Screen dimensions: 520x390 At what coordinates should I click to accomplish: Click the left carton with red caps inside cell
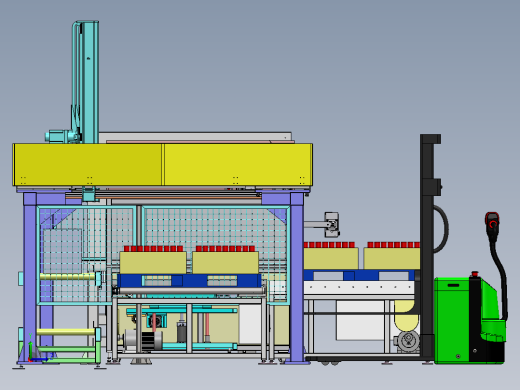[x=153, y=260]
